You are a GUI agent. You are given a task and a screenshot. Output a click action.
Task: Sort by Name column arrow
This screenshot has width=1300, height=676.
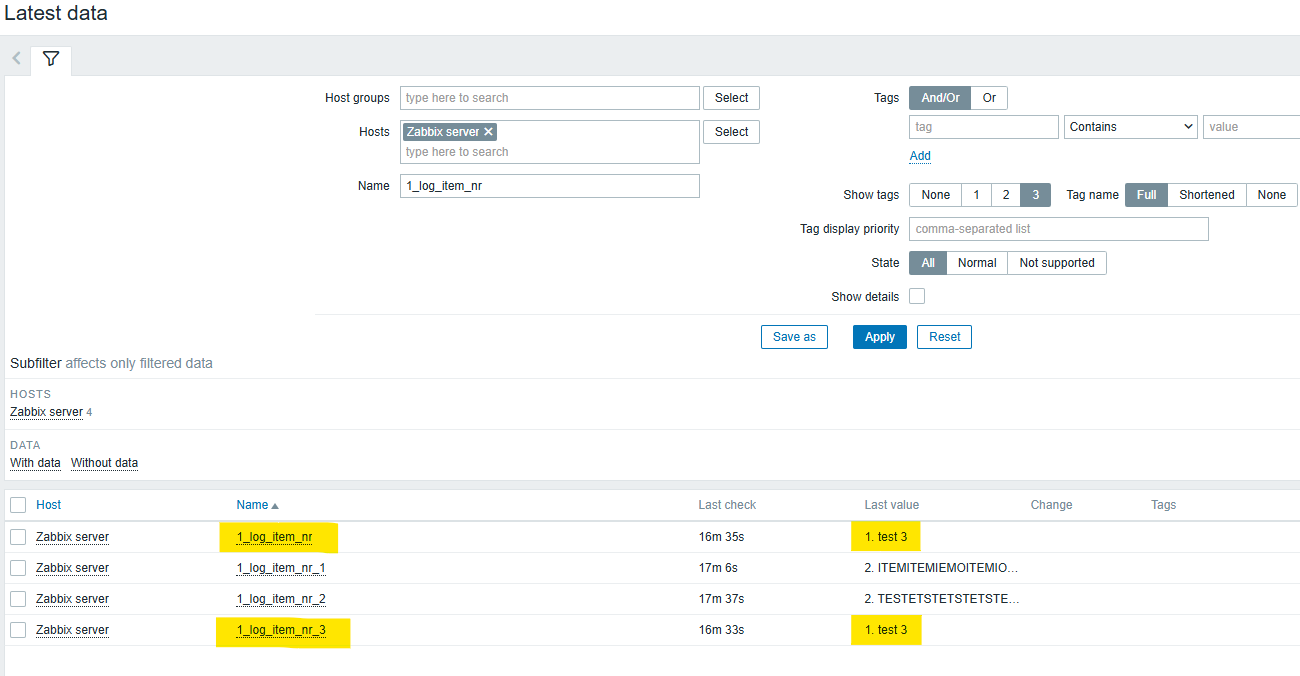pyautogui.click(x=275, y=506)
